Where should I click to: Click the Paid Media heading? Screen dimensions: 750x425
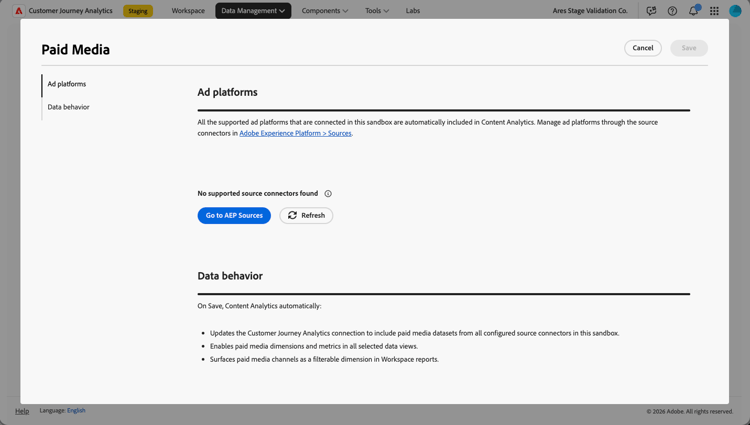[76, 50]
